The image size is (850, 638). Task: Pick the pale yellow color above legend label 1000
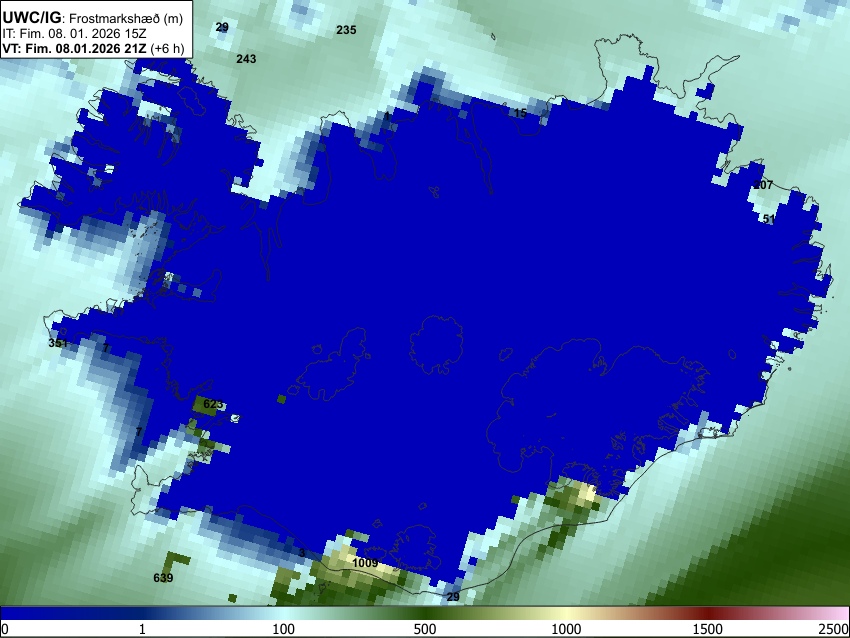[566, 614]
